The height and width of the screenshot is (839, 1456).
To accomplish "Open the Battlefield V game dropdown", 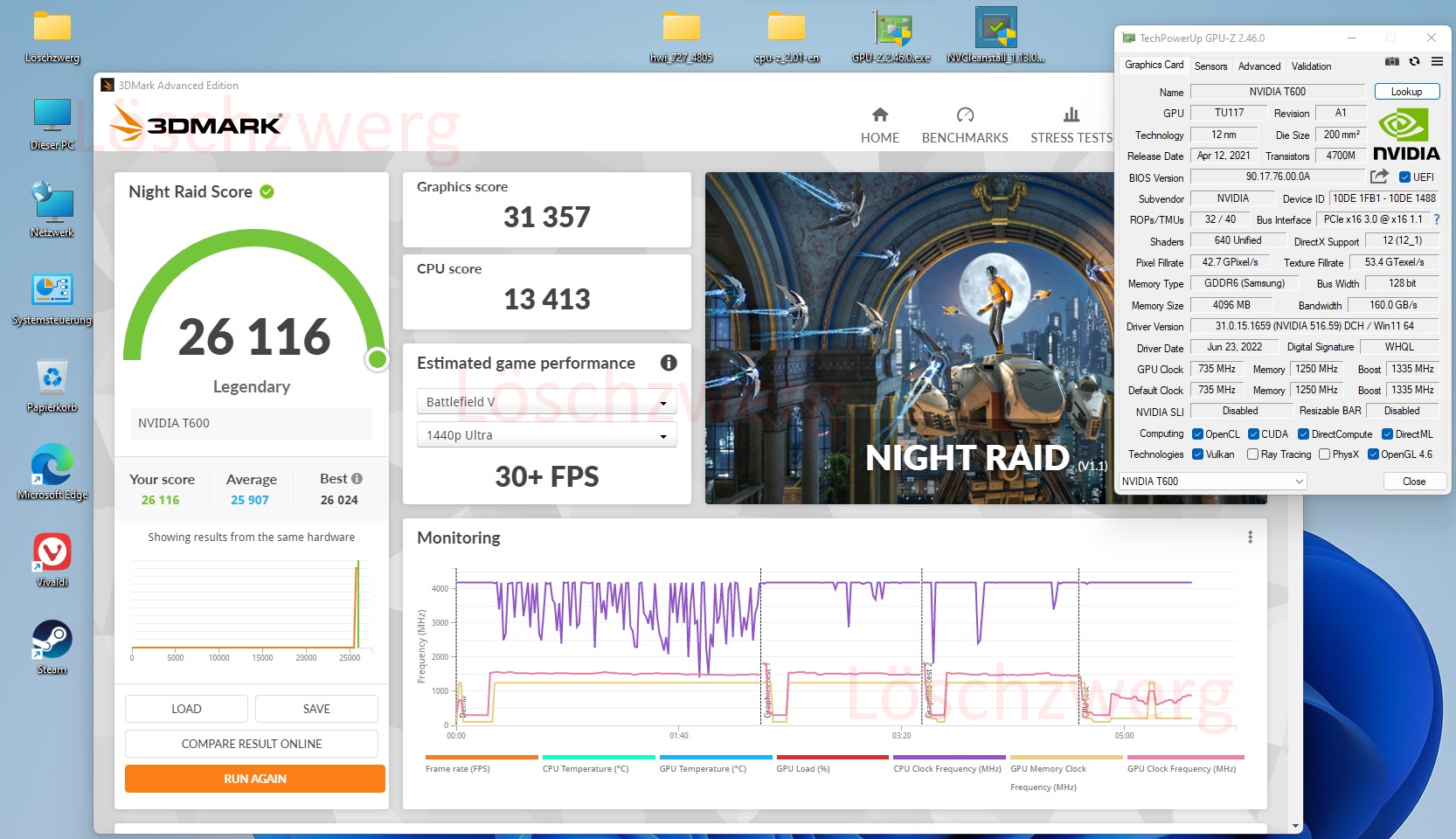I will pos(547,402).
